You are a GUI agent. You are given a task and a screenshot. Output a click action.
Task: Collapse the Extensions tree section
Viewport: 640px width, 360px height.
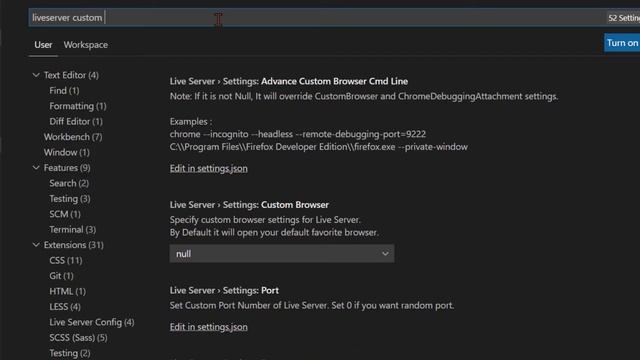click(36, 245)
